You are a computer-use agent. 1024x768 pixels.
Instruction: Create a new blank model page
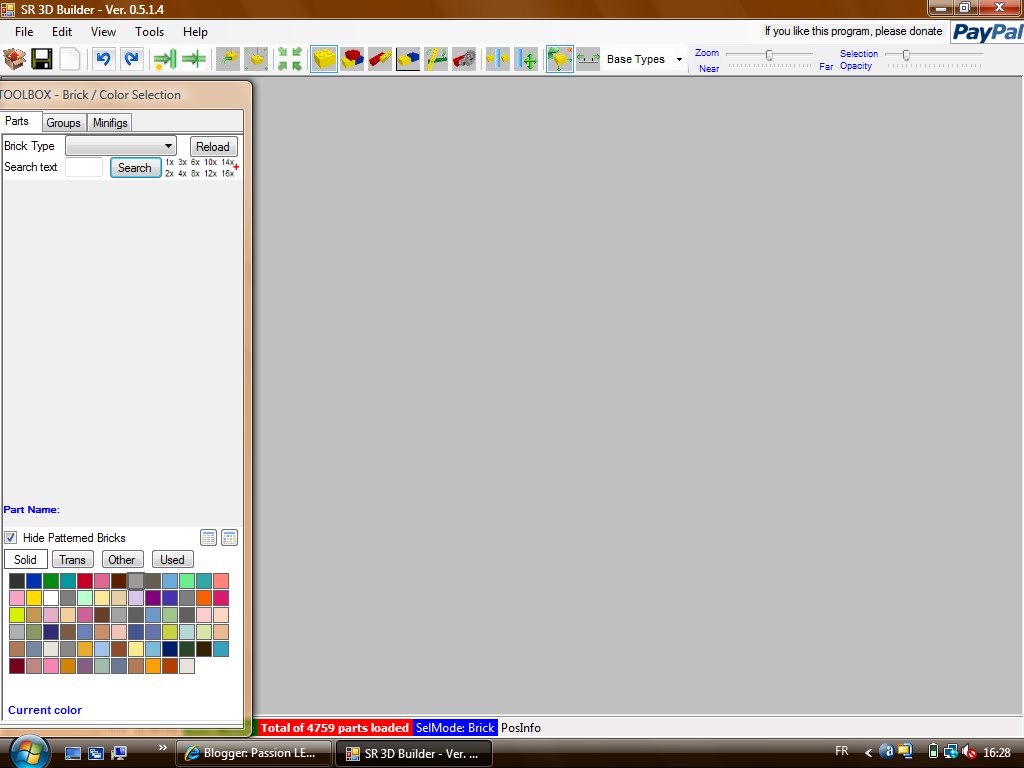(70, 59)
